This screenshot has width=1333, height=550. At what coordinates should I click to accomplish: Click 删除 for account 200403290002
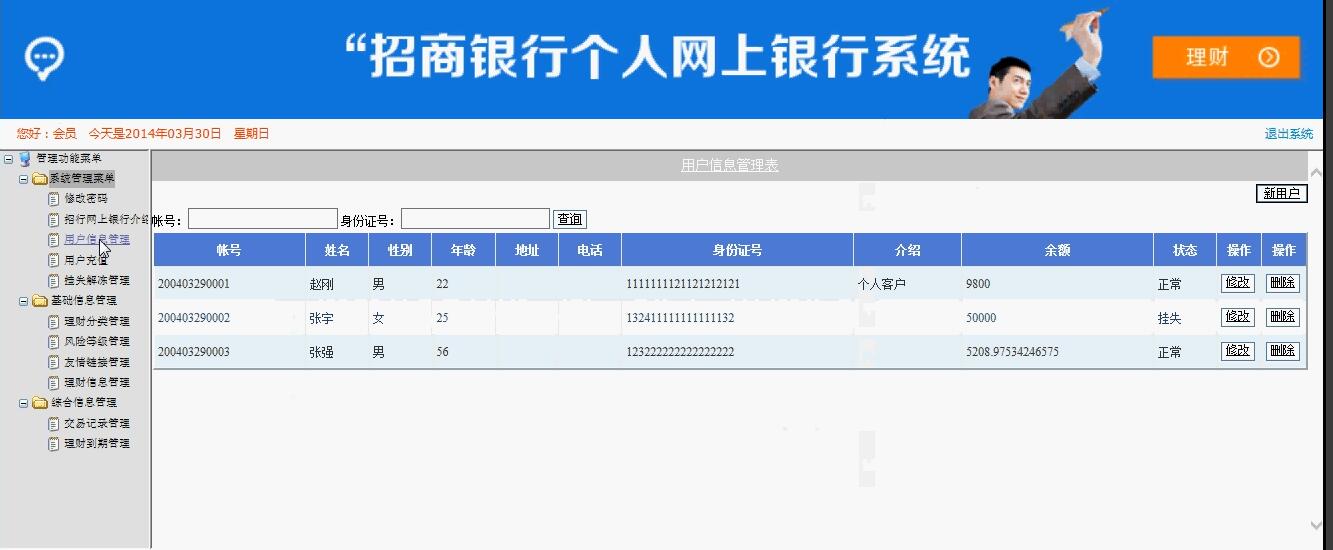1283,317
